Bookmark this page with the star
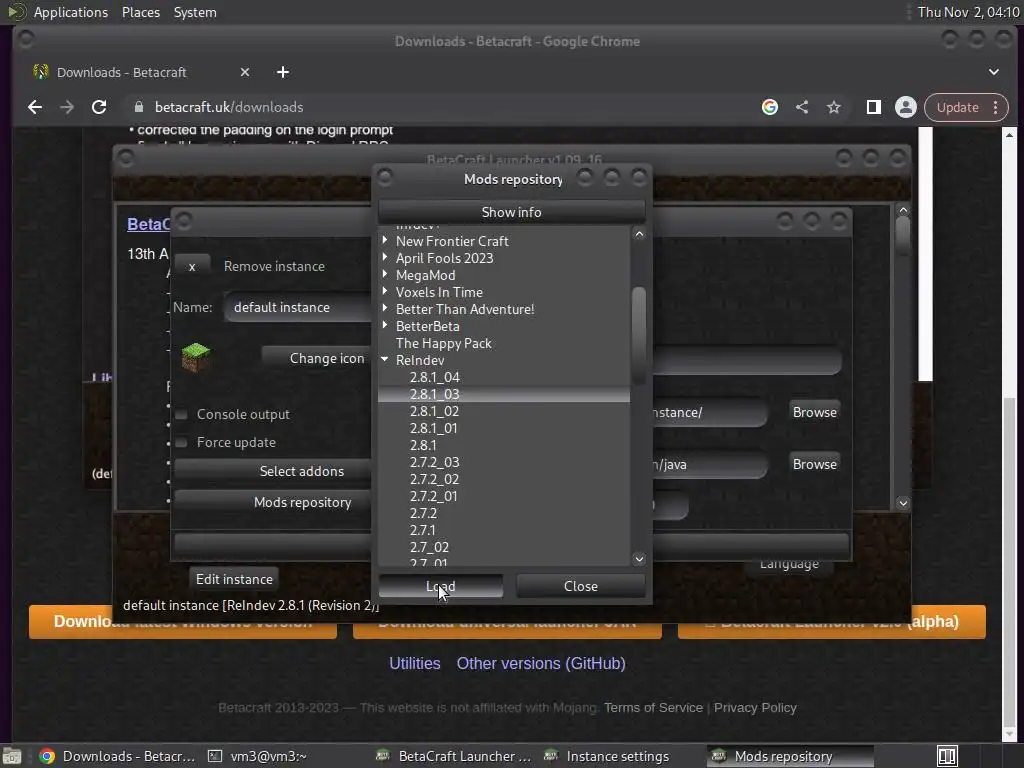The height and width of the screenshot is (768, 1024). coord(834,107)
